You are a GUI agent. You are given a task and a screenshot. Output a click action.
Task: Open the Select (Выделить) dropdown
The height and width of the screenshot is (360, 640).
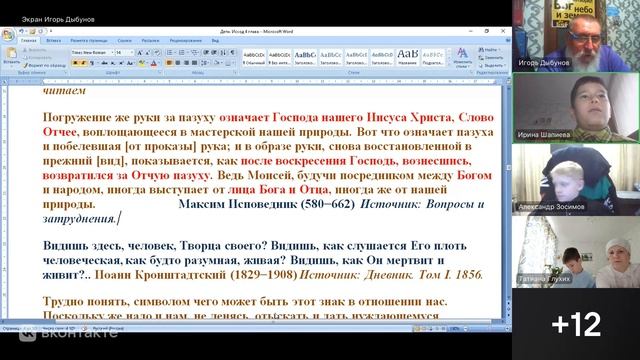pos(493,65)
